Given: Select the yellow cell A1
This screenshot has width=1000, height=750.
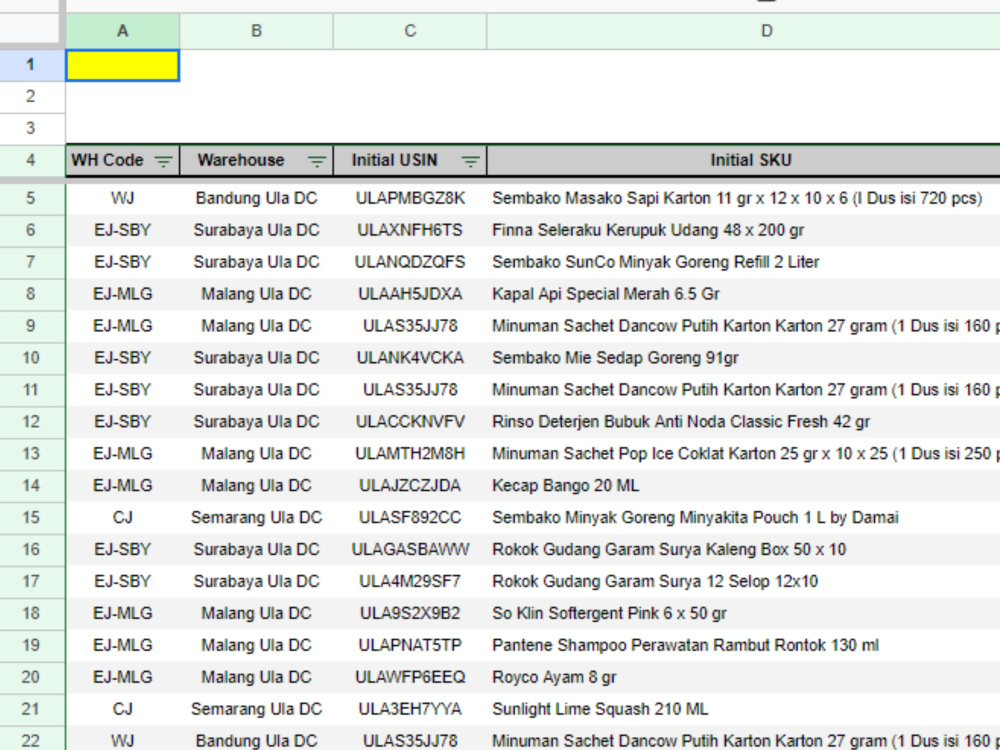Looking at the screenshot, I should coord(122,65).
